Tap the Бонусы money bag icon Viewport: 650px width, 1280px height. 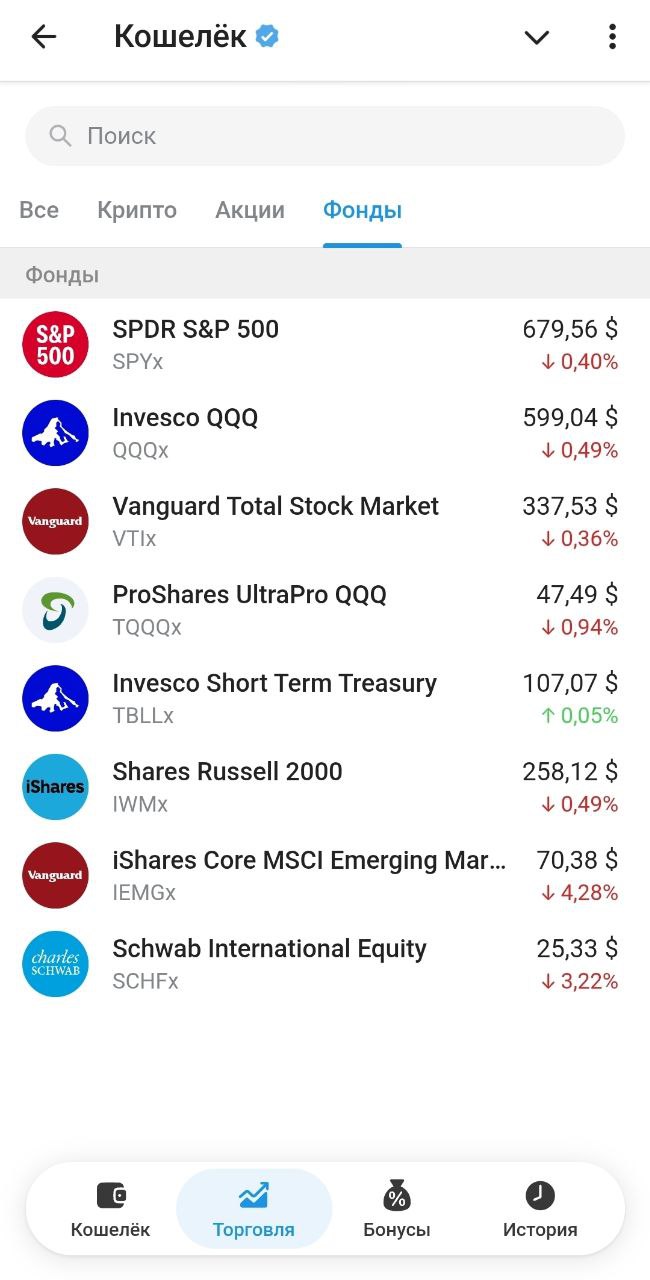(396, 1196)
